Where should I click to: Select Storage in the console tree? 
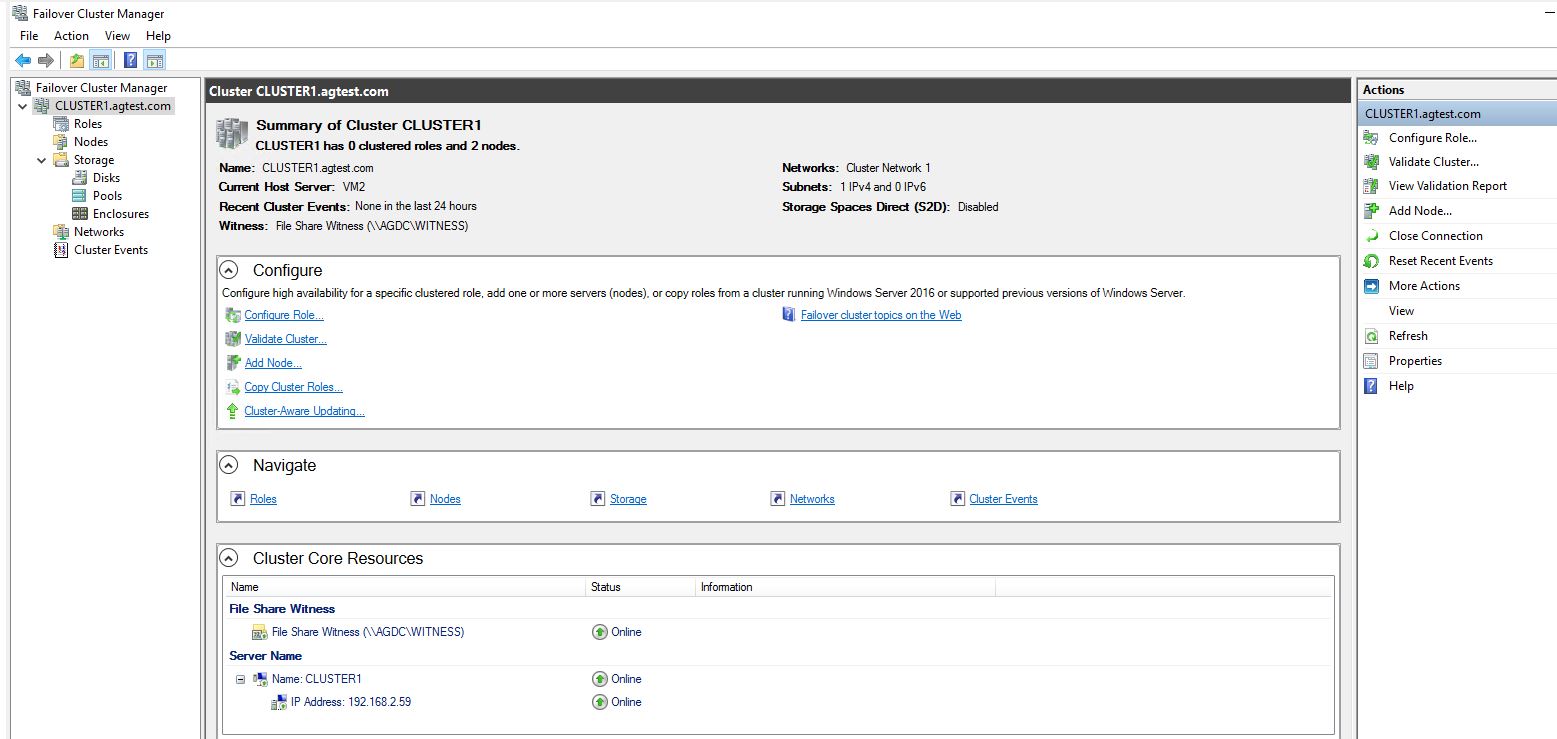94,160
